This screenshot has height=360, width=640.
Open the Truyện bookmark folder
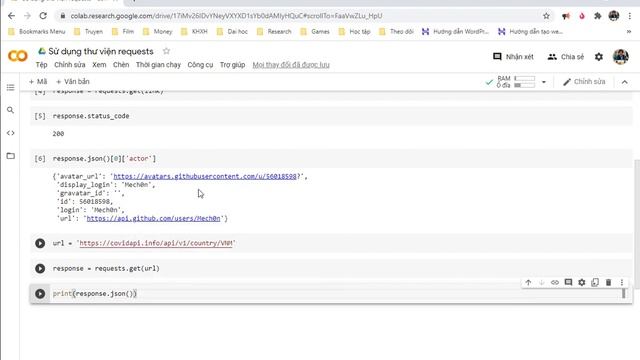coord(89,31)
